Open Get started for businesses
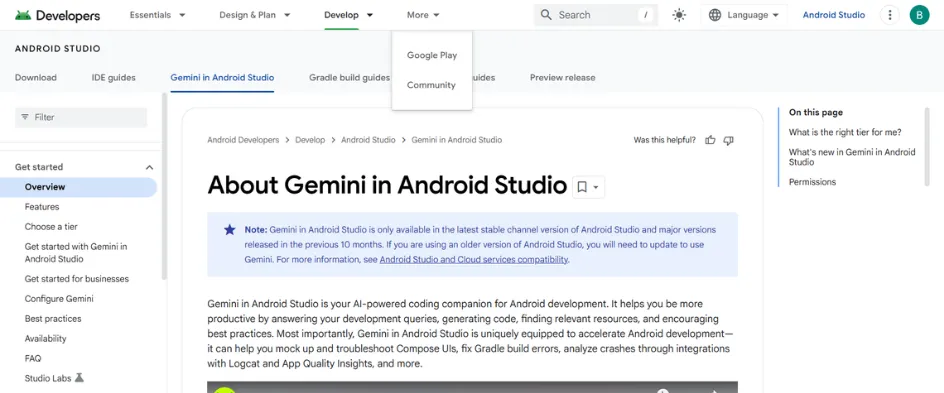This screenshot has height=393, width=944. tap(76, 279)
